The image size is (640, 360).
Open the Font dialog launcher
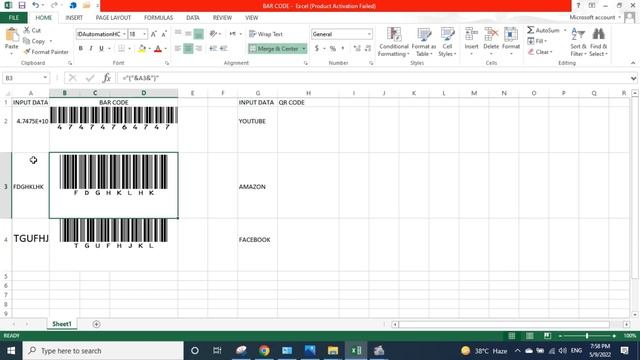point(167,63)
